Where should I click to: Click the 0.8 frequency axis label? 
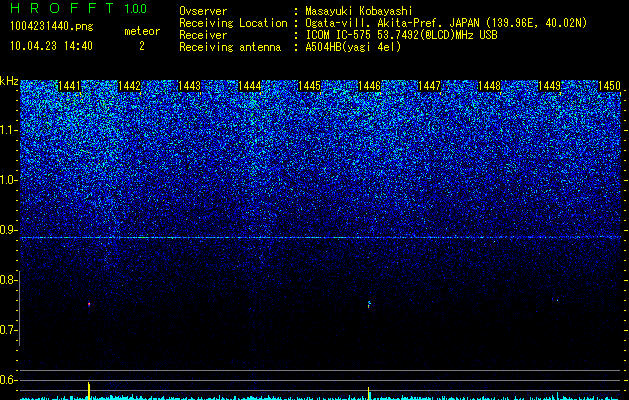[9, 280]
